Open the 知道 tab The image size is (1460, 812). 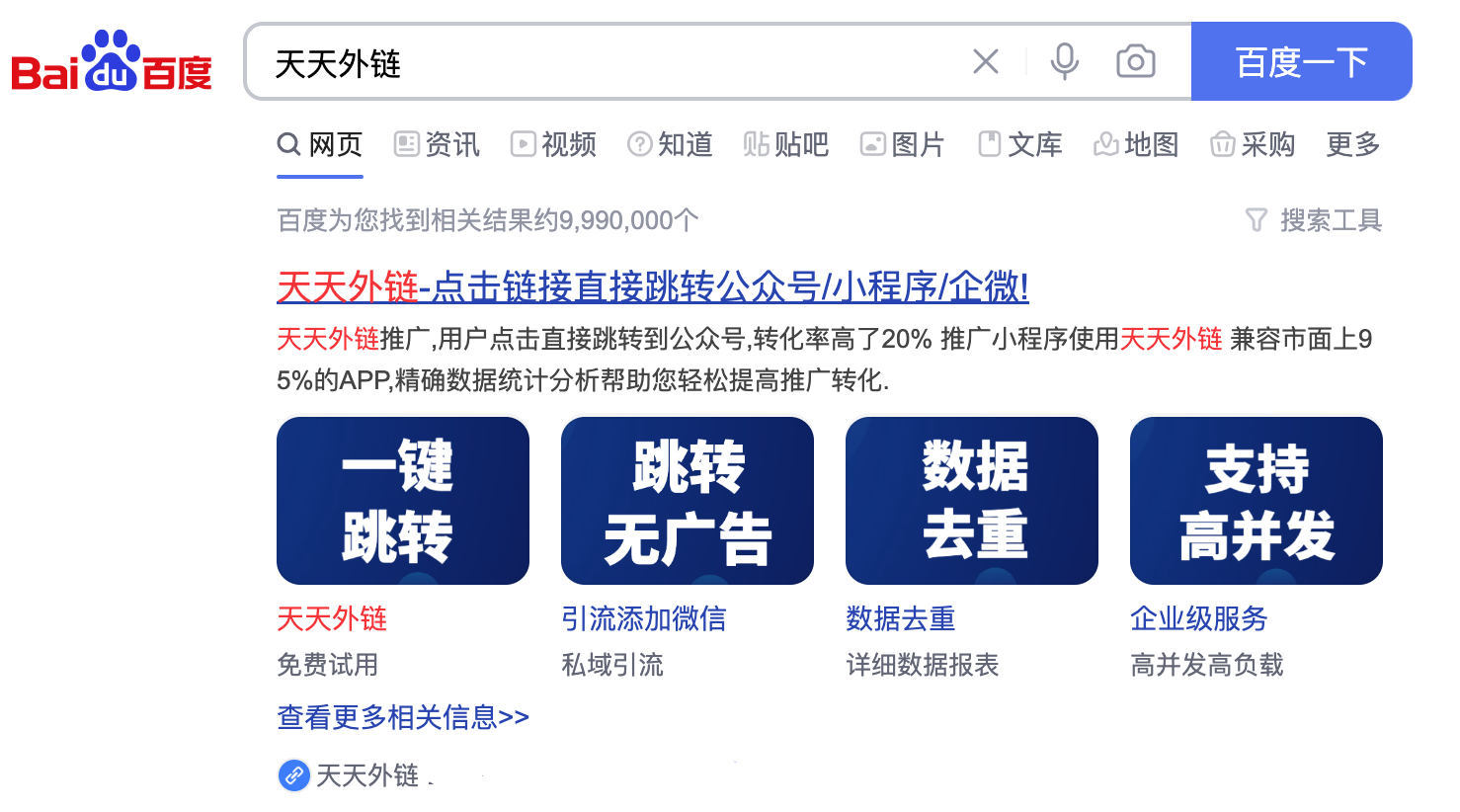670,145
